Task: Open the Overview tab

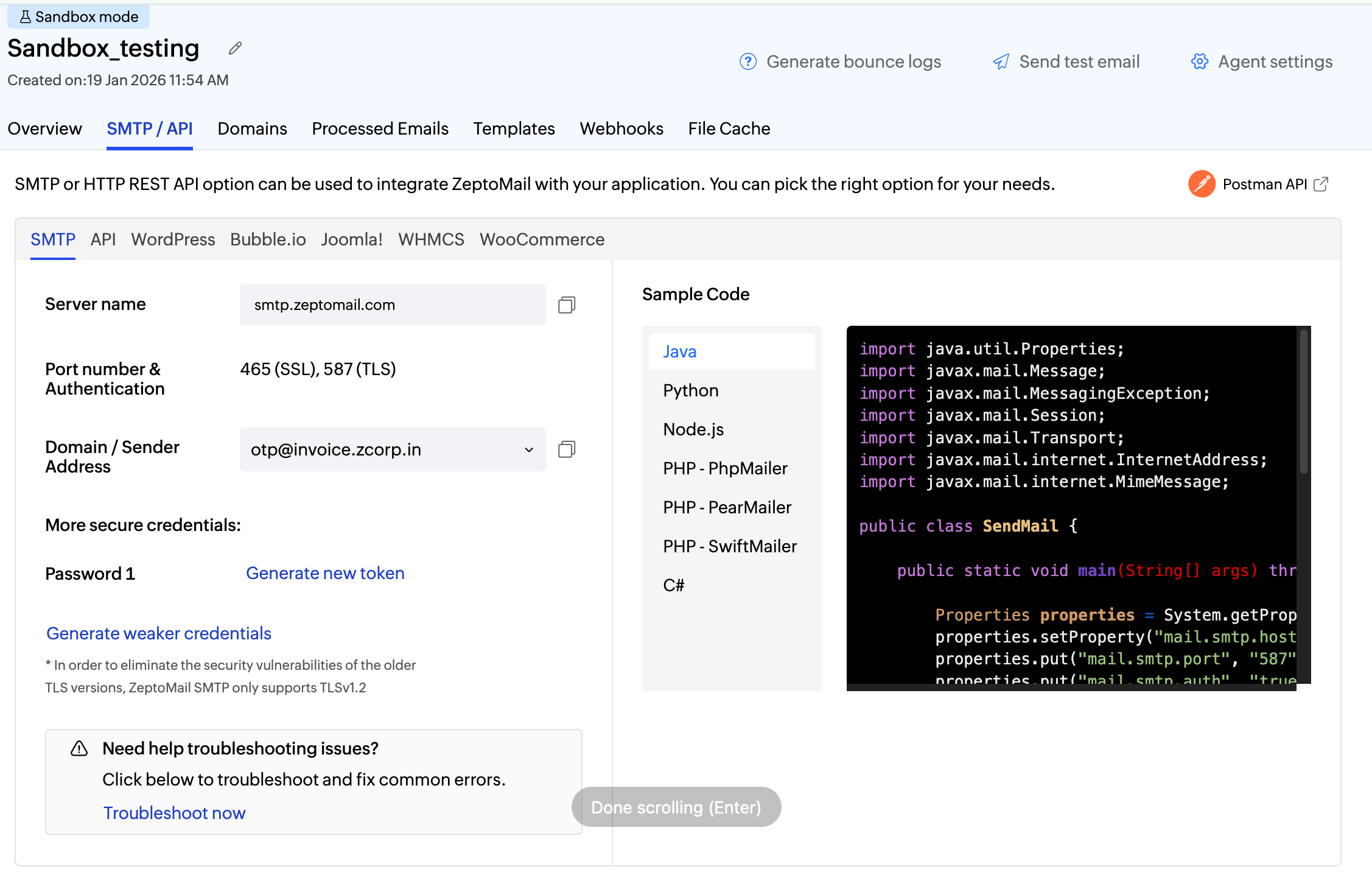Action: coord(44,128)
